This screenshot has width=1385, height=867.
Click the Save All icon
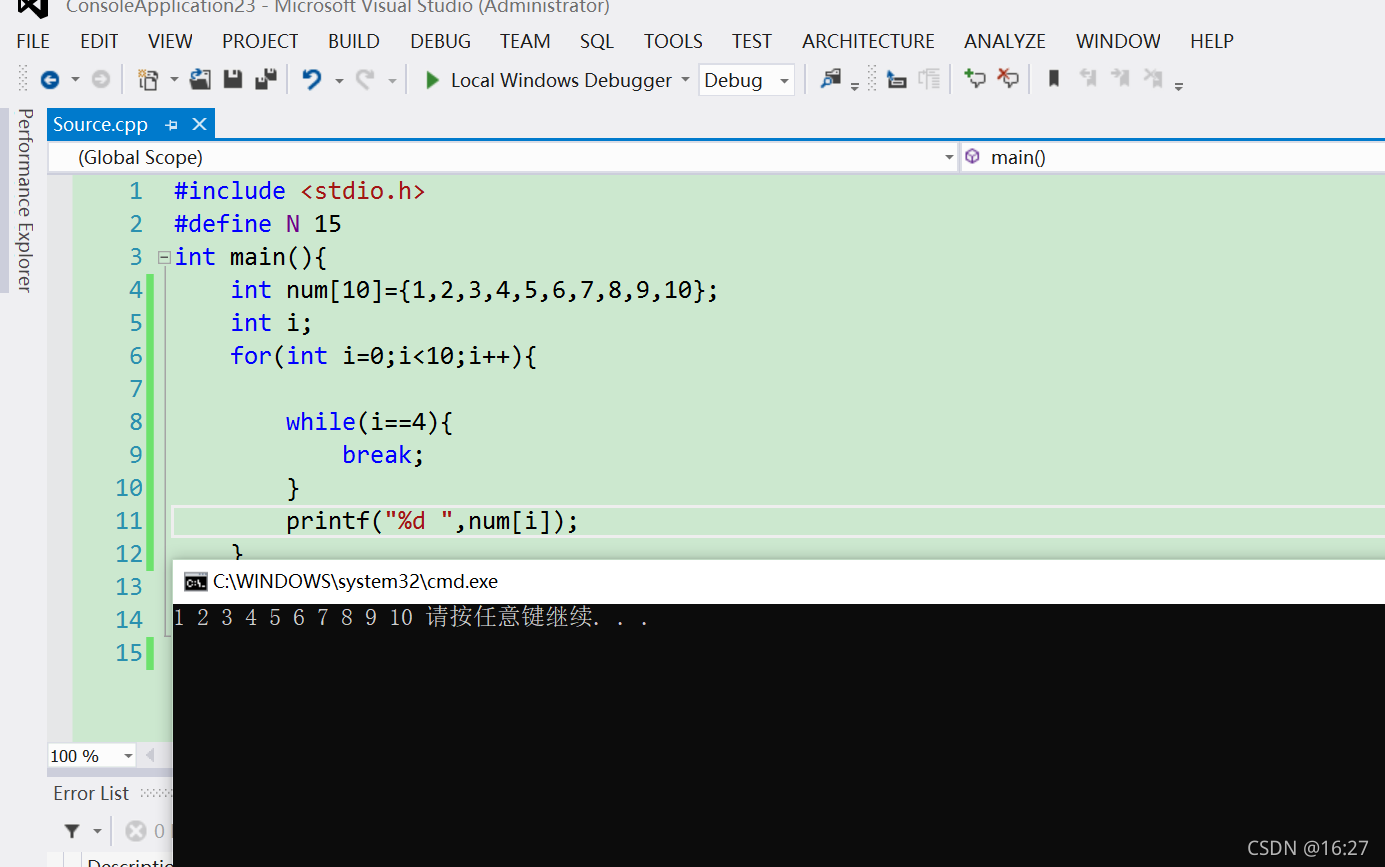(x=266, y=80)
